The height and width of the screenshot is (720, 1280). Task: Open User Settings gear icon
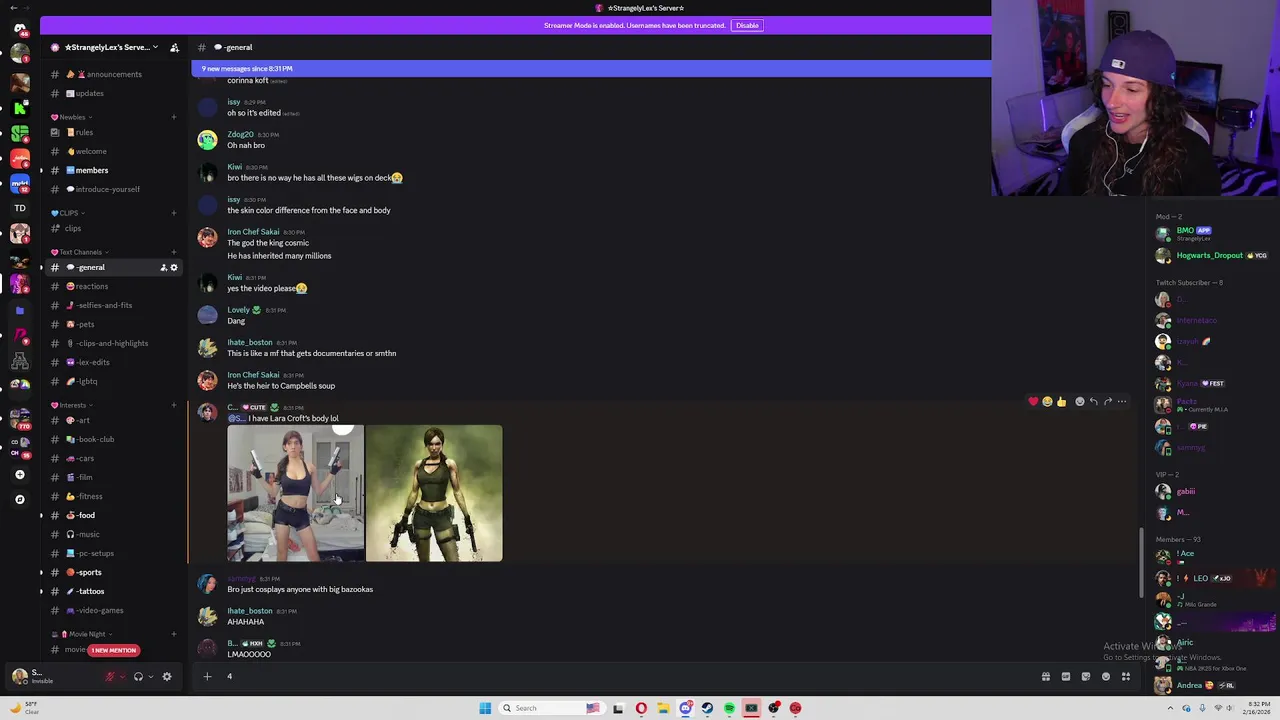pos(167,677)
